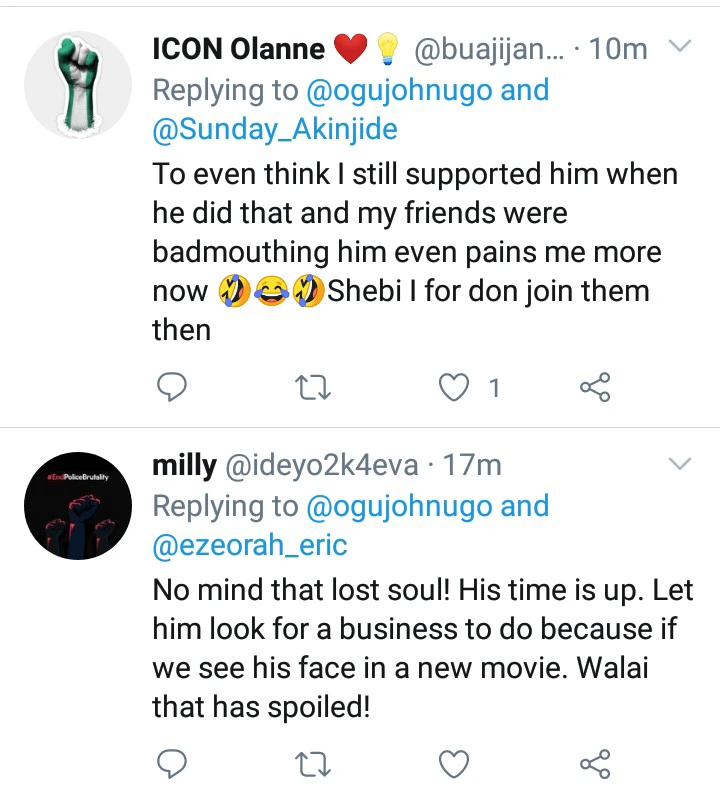
Task: Open @Sunday_Akinjide mention link
Action: coord(274,130)
